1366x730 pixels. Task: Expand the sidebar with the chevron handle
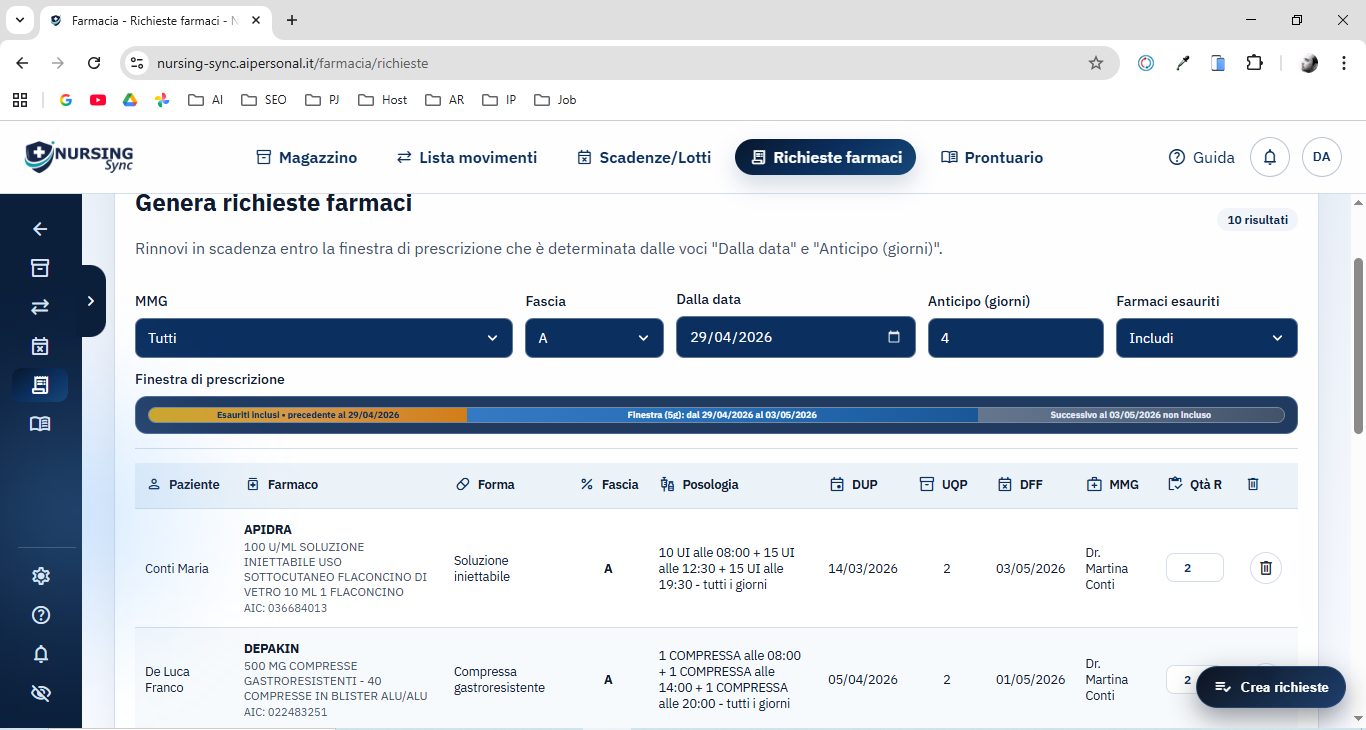(91, 301)
